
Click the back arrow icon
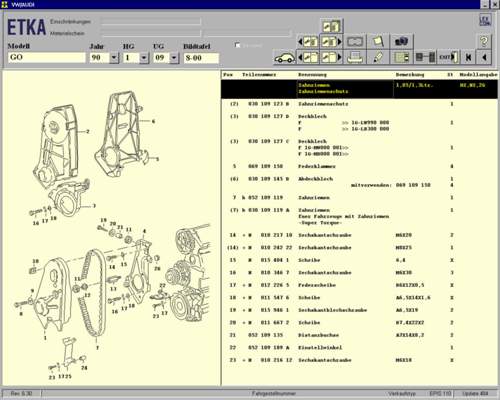click(x=484, y=57)
